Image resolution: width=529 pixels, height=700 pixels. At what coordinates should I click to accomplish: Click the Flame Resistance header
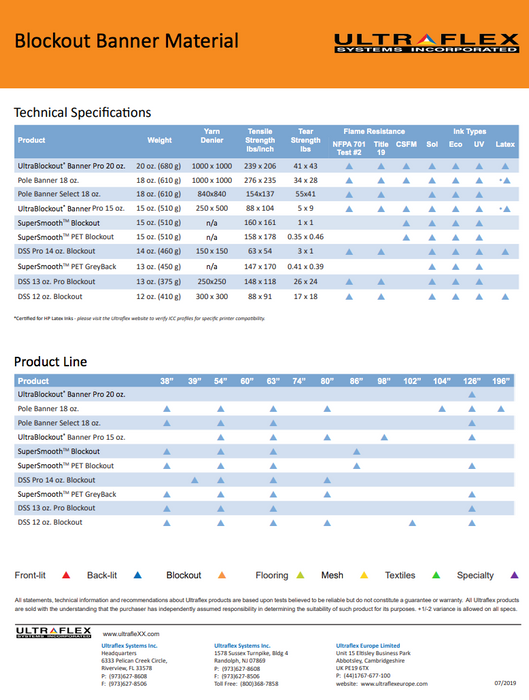pos(374,131)
